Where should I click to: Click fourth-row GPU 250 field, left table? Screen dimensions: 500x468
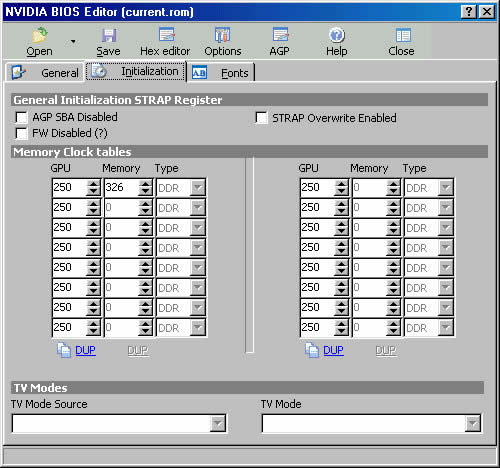point(69,247)
